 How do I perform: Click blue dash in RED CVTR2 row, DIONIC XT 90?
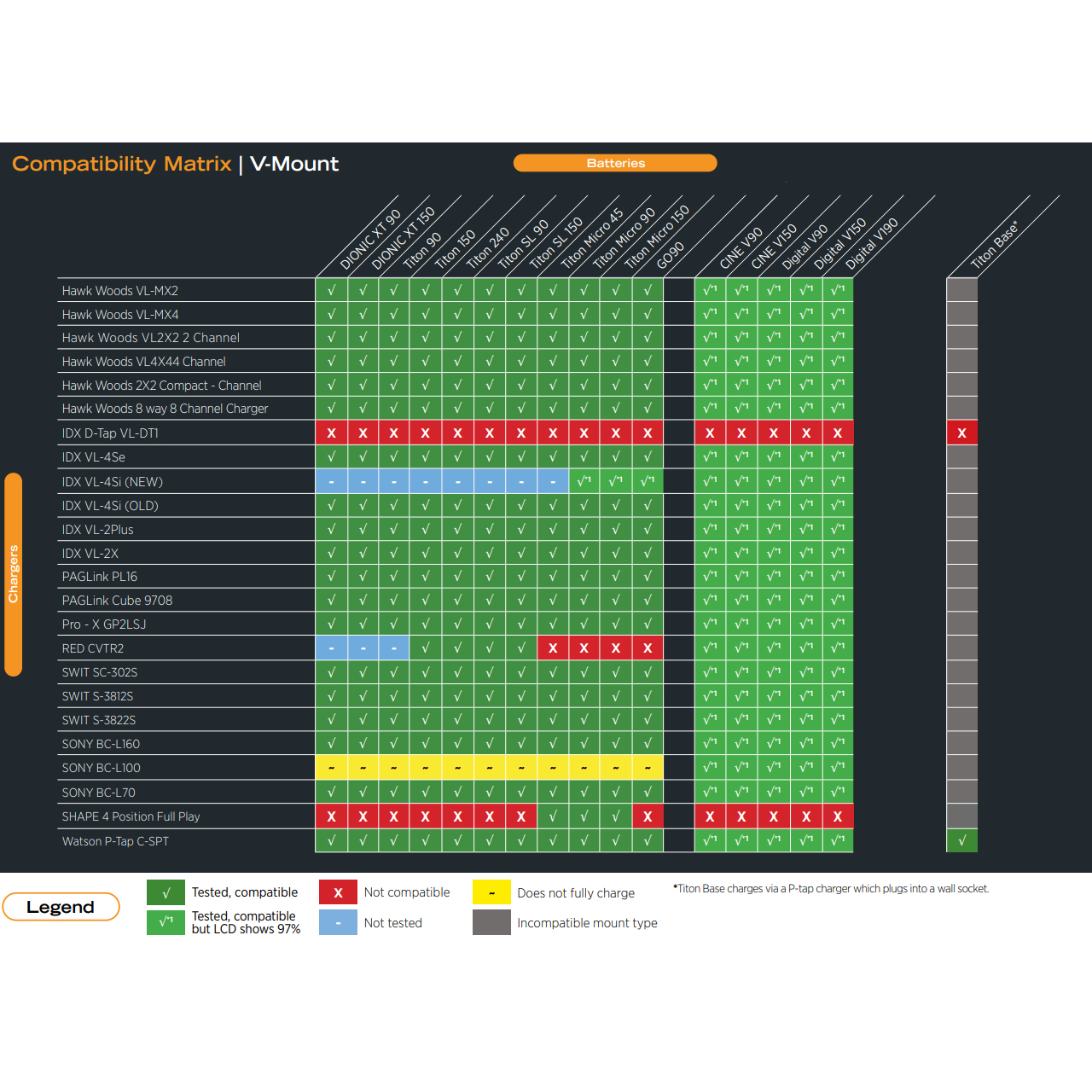coord(331,648)
